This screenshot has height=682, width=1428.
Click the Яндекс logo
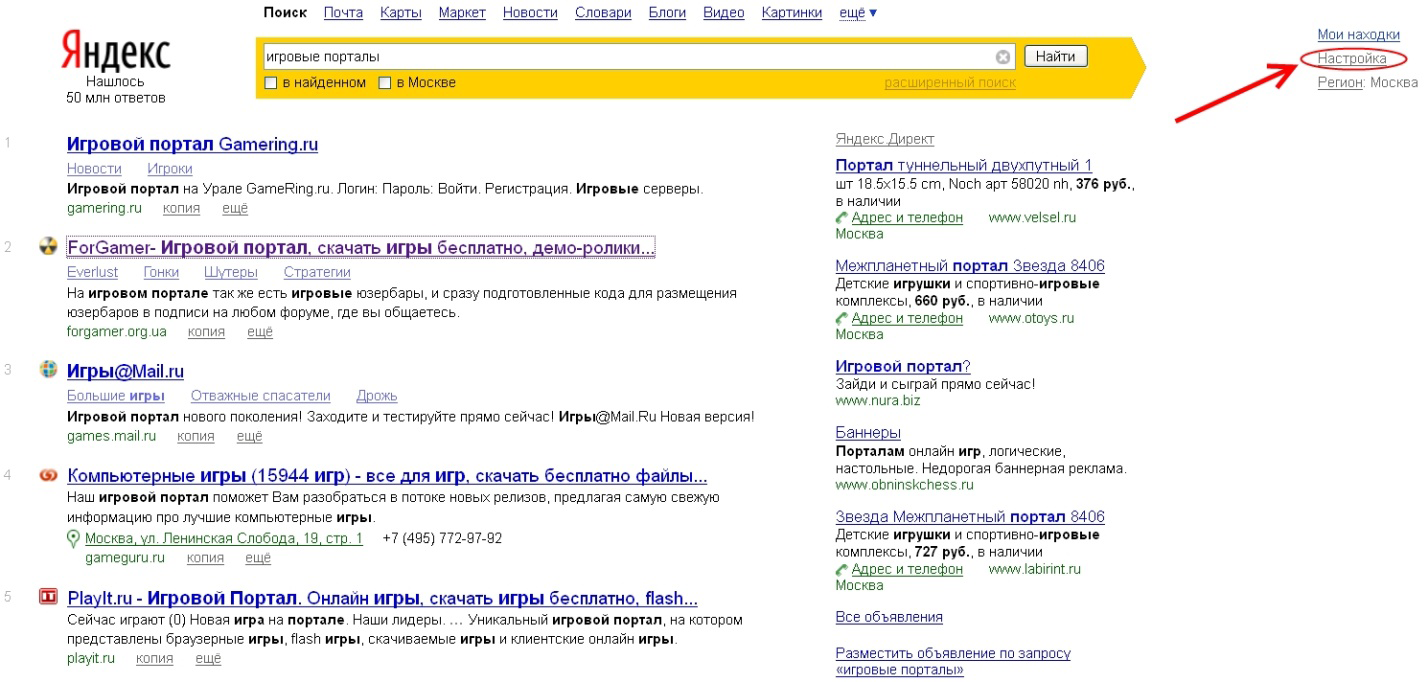click(x=116, y=51)
